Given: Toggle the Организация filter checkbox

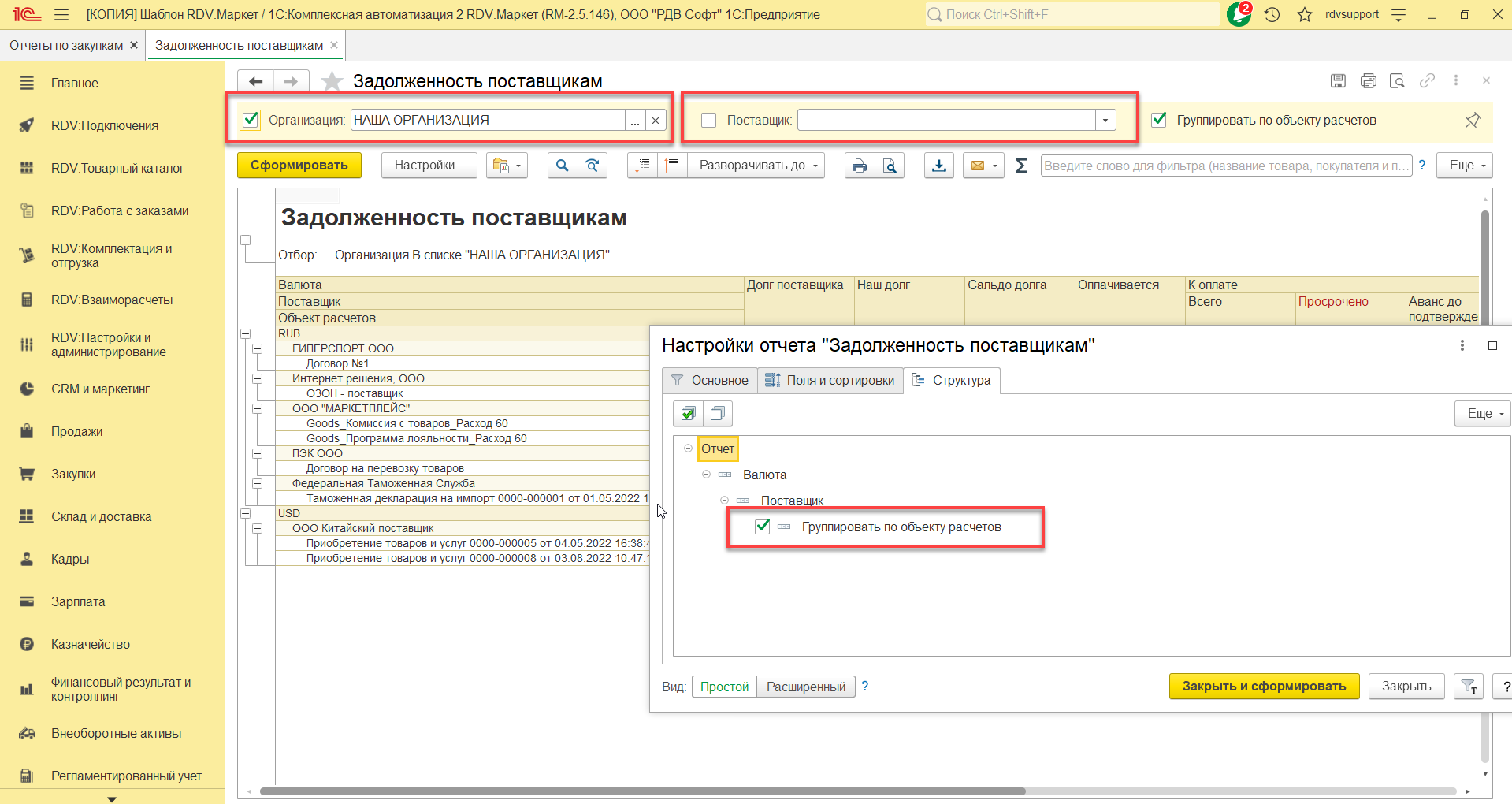Looking at the screenshot, I should [251, 120].
